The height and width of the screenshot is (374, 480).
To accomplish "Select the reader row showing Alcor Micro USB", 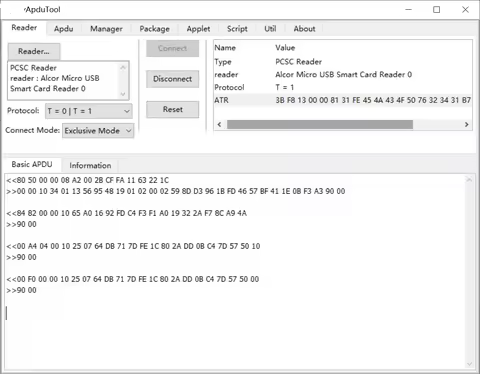I will pos(343,74).
